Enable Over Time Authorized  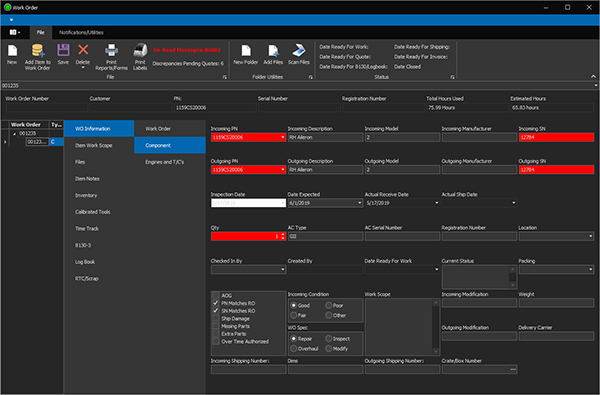[x=216, y=341]
